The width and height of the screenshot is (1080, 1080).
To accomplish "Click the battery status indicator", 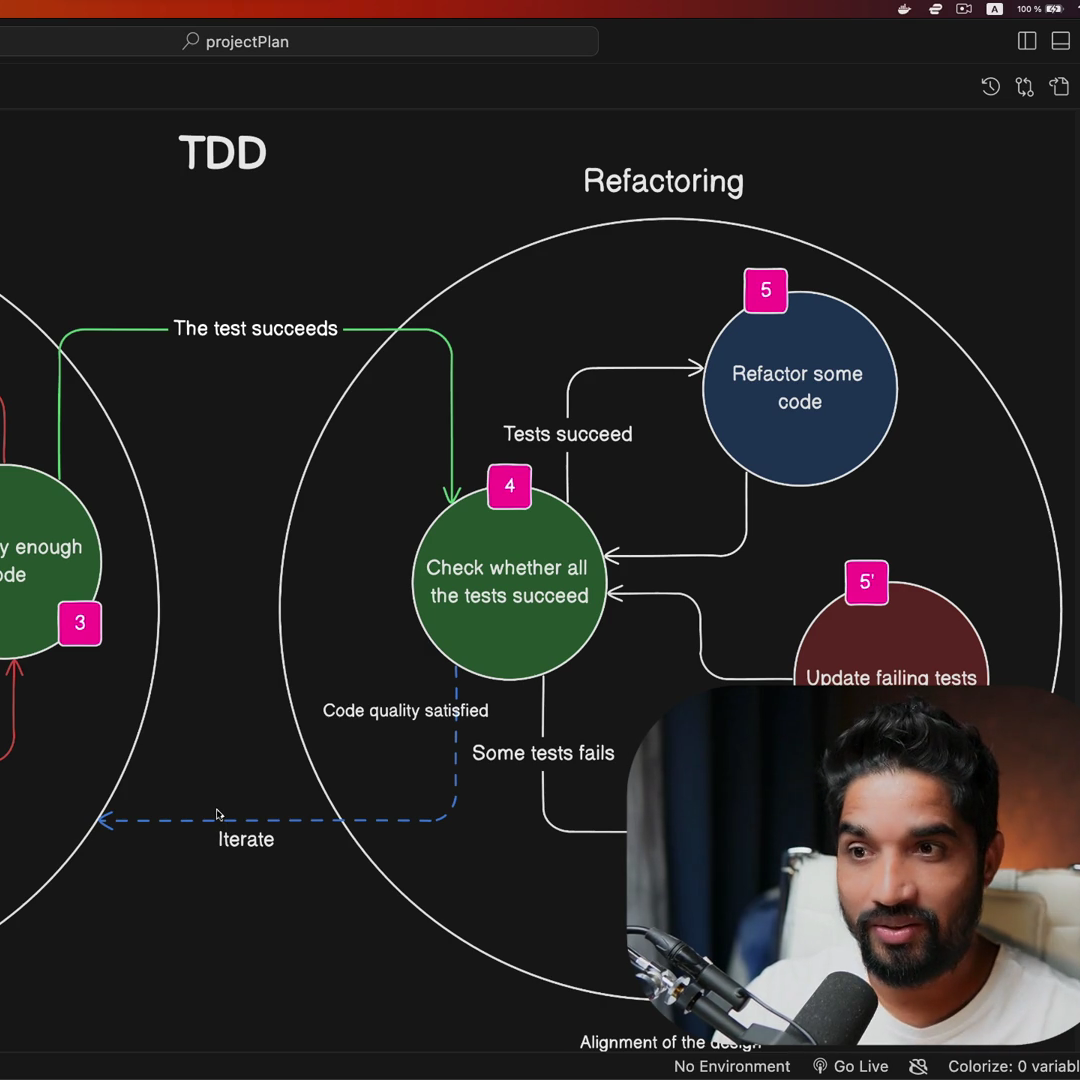I will point(1053,9).
